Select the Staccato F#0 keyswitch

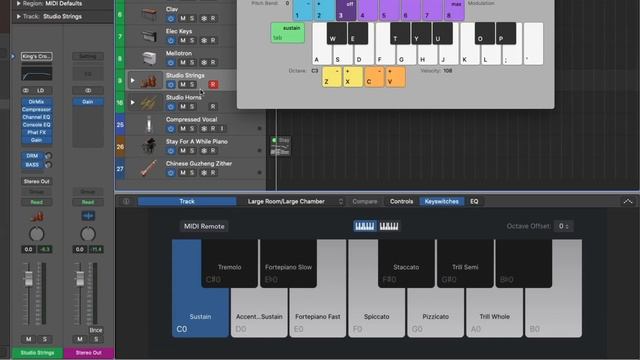[406, 263]
